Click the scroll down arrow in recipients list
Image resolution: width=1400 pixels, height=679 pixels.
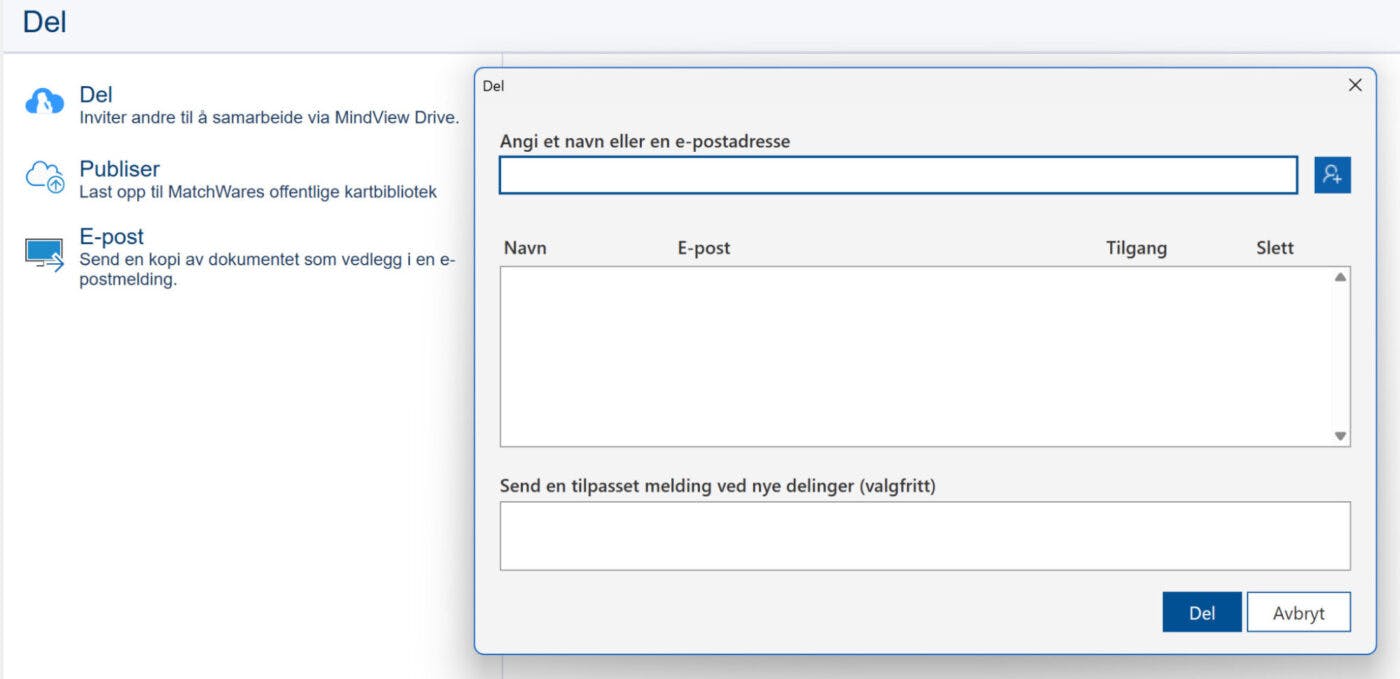1340,436
